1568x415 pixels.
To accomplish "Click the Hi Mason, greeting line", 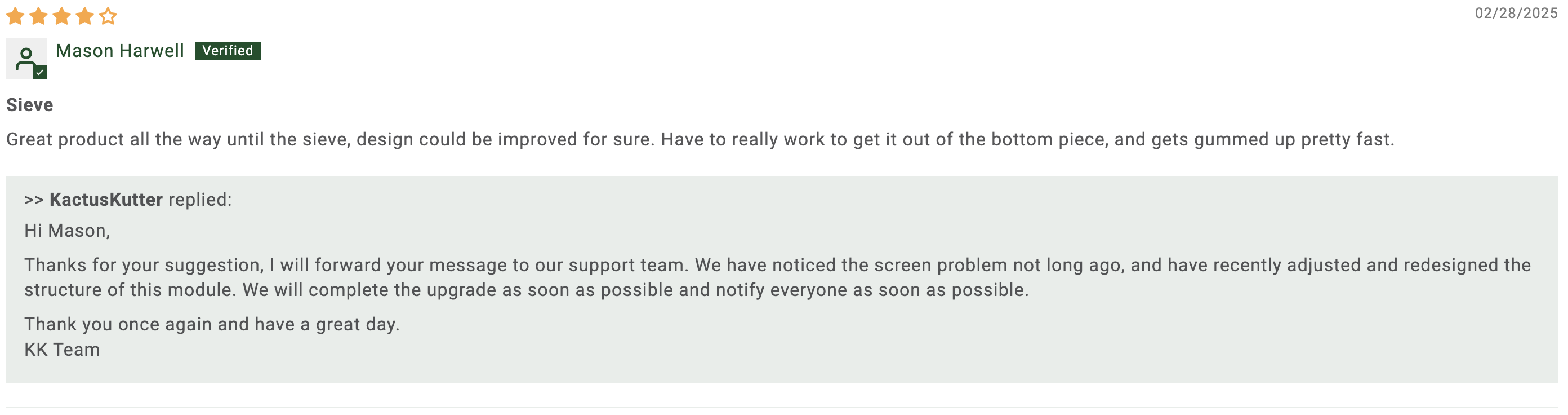I will tap(67, 231).
